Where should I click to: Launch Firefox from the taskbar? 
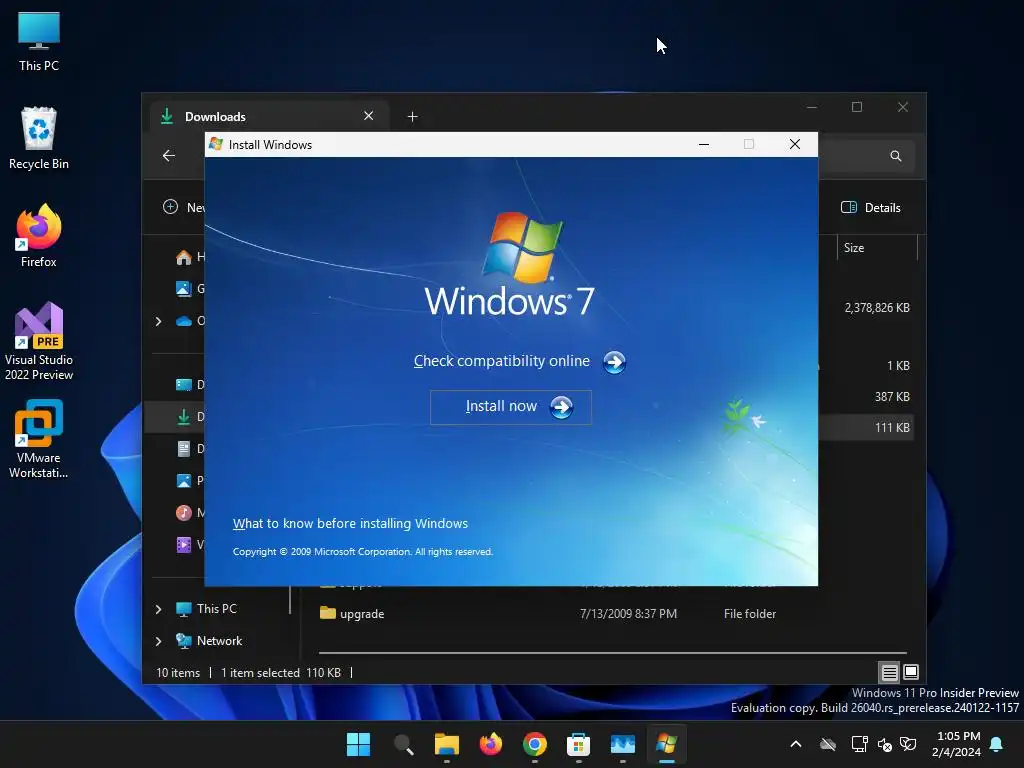point(490,744)
